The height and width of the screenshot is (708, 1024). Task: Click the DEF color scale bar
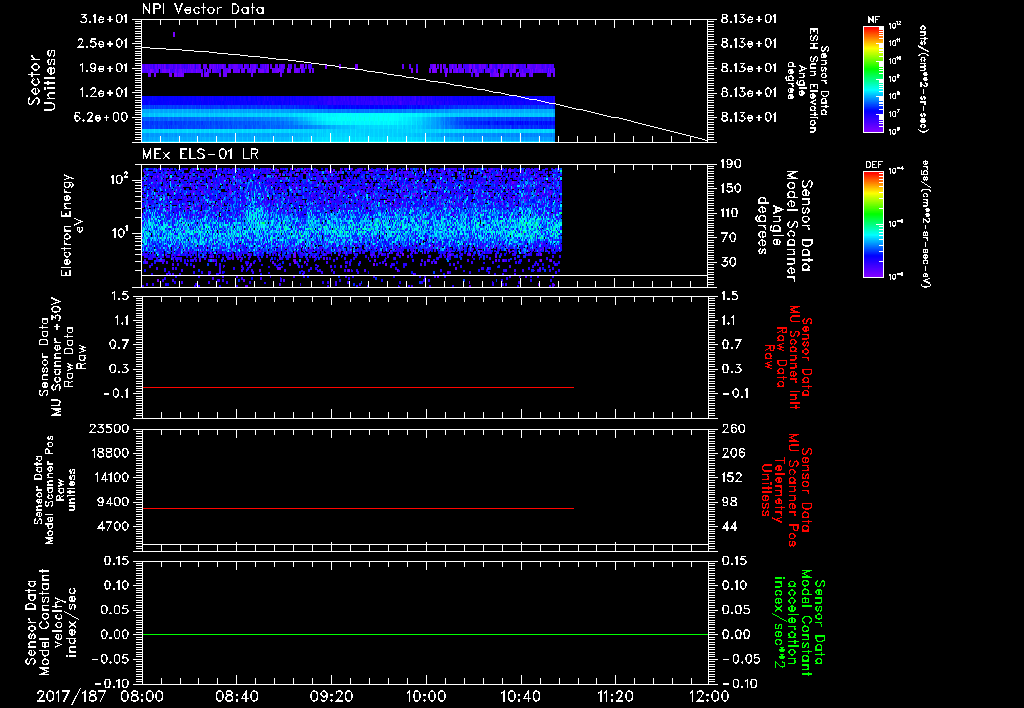tap(874, 224)
